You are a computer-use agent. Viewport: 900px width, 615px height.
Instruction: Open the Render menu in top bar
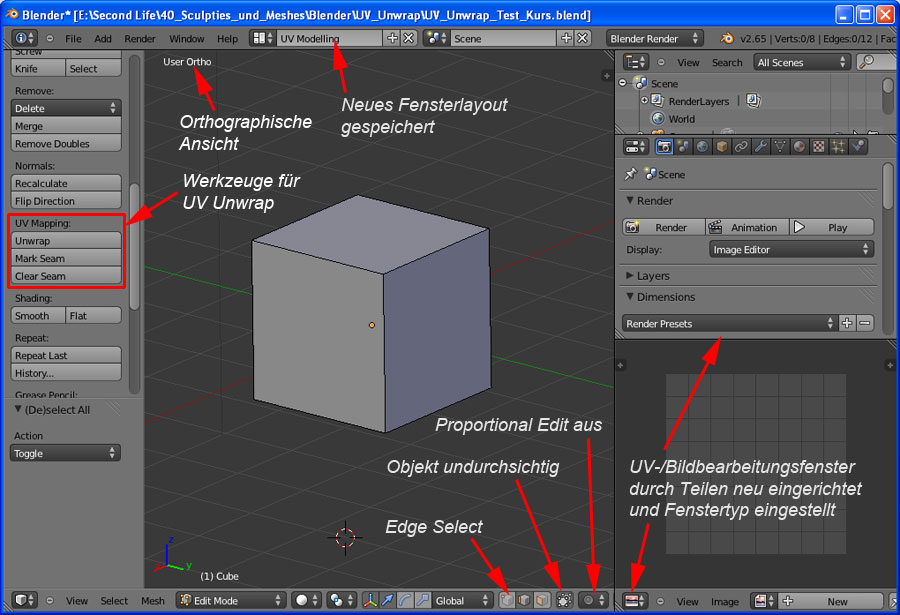pos(140,38)
